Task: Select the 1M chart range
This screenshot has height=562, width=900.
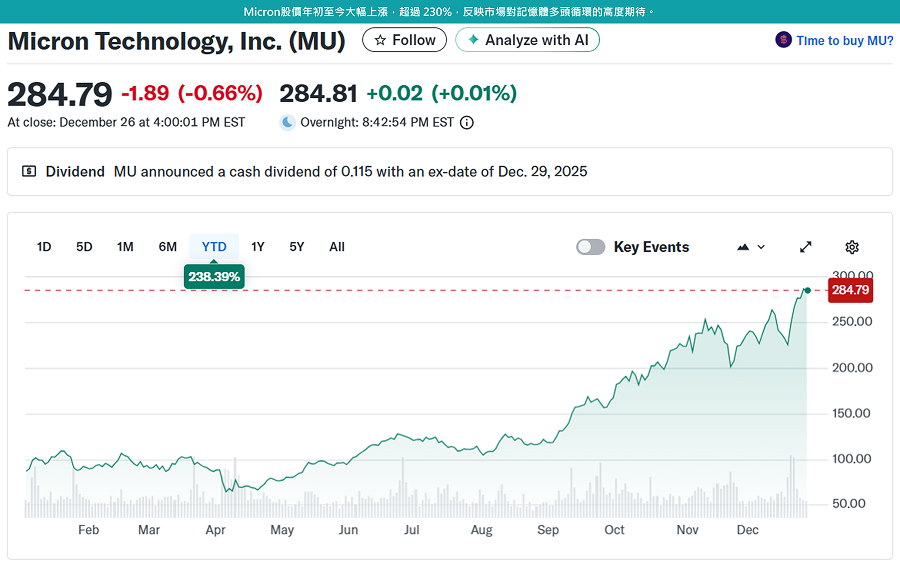Action: coord(125,247)
